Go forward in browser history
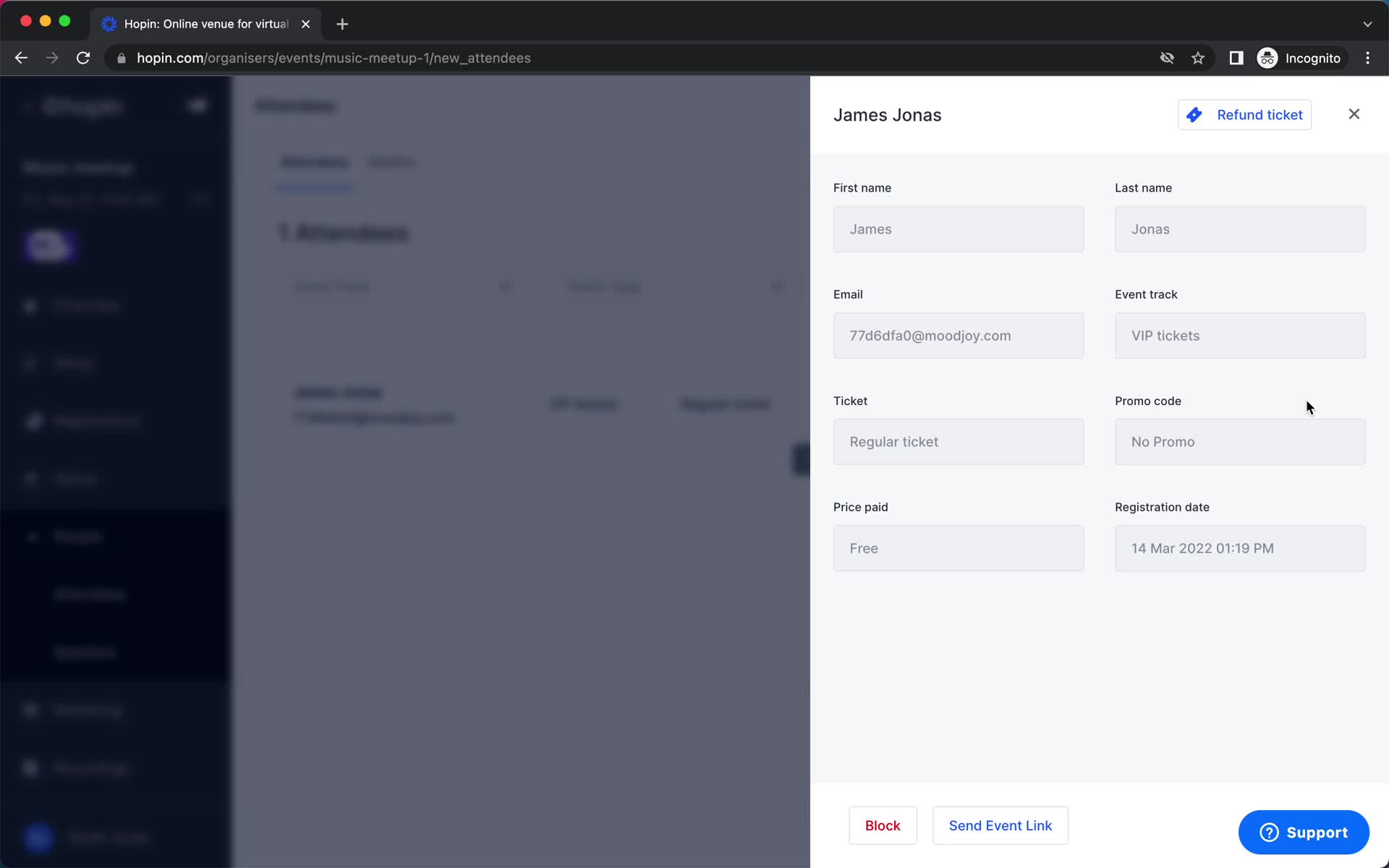 point(52,58)
